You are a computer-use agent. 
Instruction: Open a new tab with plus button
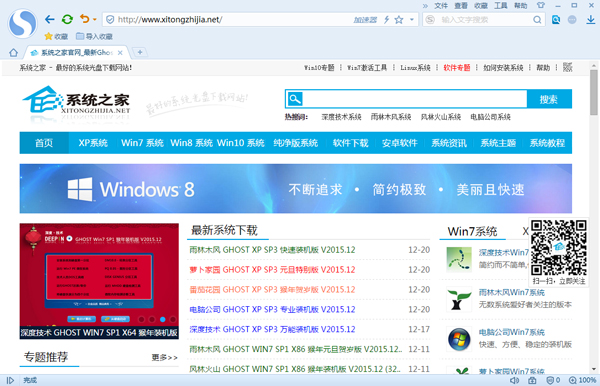[140, 52]
